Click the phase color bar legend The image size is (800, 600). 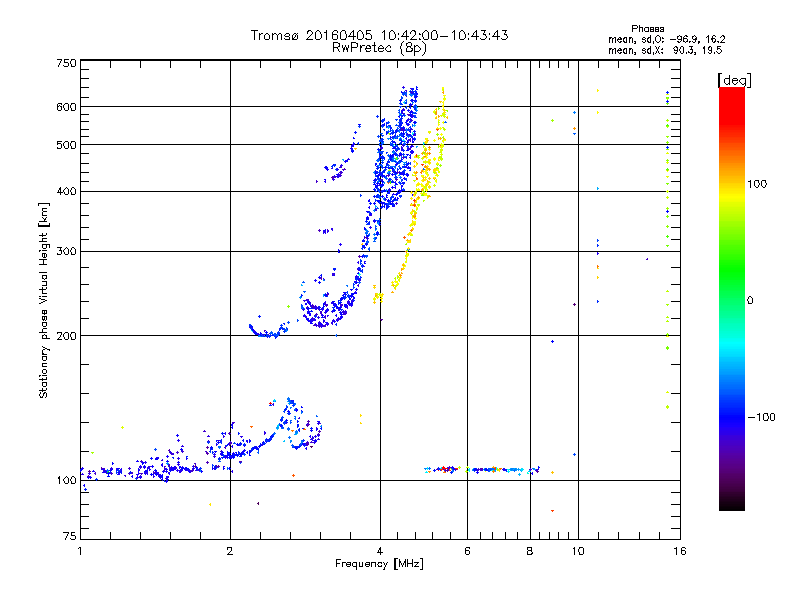[732, 299]
